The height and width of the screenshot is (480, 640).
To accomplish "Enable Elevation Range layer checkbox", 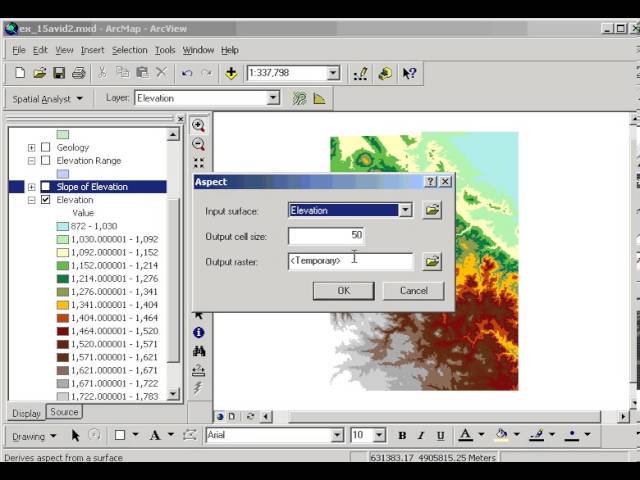I will tap(46, 160).
